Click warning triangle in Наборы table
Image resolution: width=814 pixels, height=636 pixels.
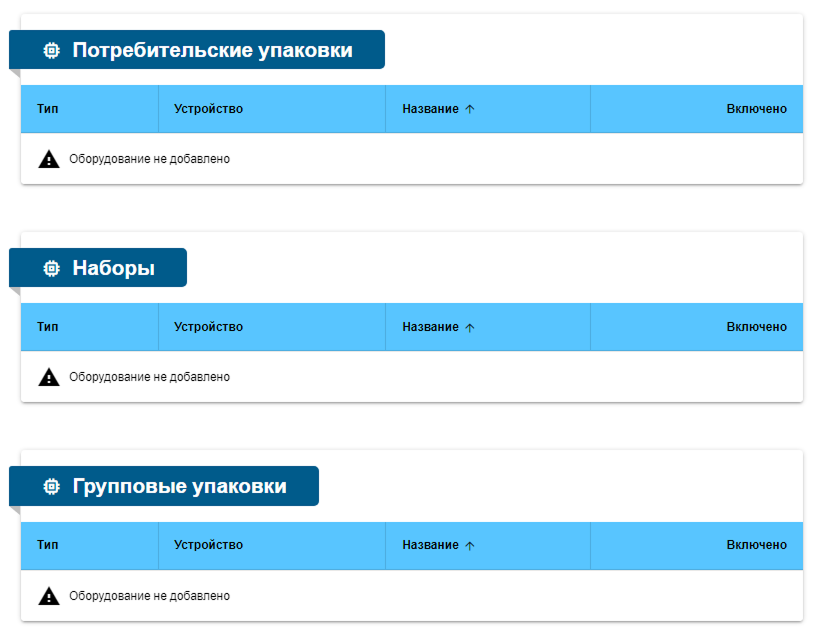click(x=49, y=377)
